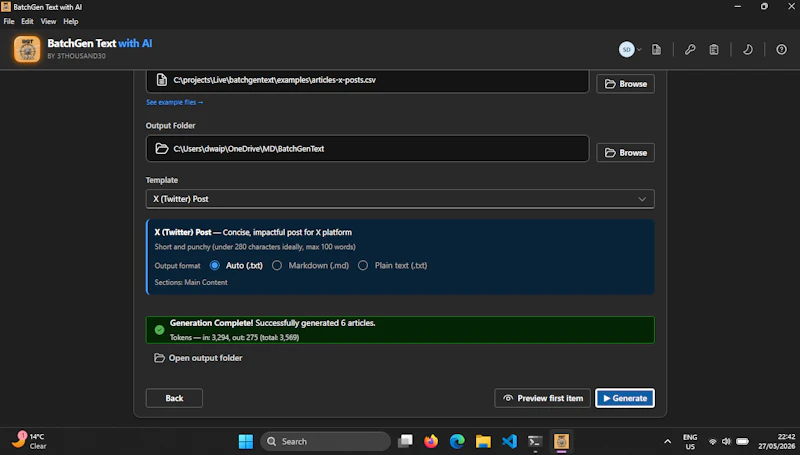Click the document file icon in header

(x=657, y=49)
